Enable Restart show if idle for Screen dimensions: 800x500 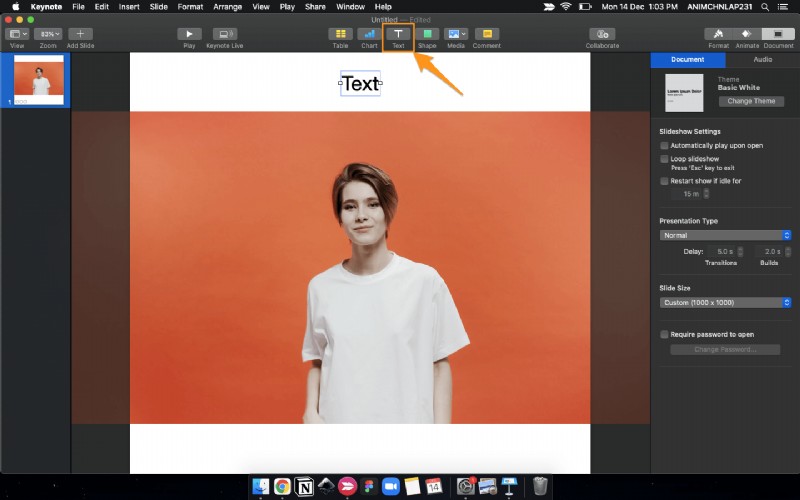[664, 181]
